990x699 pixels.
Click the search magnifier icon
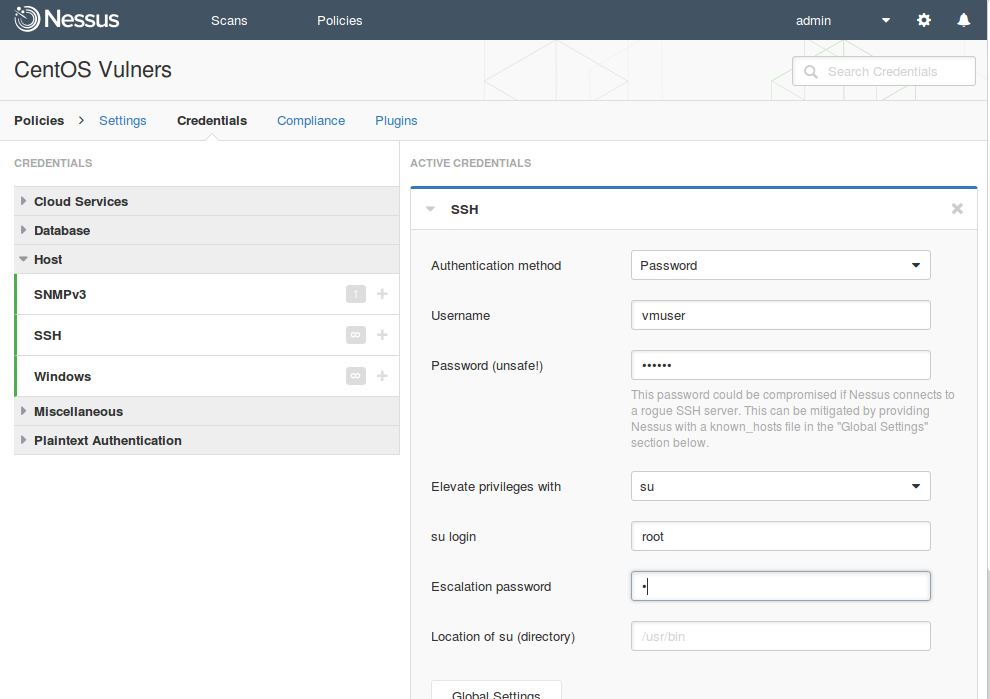pyautogui.click(x=811, y=71)
